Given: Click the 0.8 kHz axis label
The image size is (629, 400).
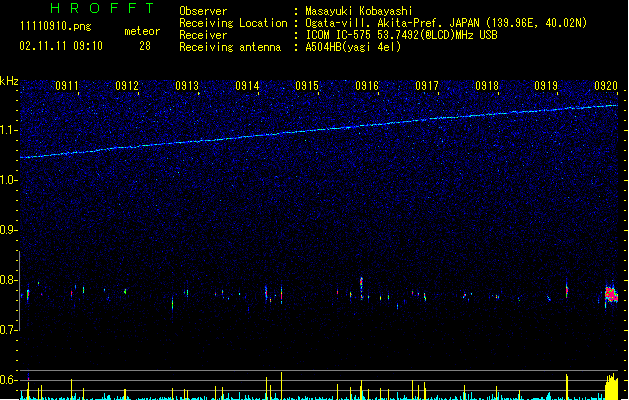Looking at the screenshot, I should tap(9, 280).
